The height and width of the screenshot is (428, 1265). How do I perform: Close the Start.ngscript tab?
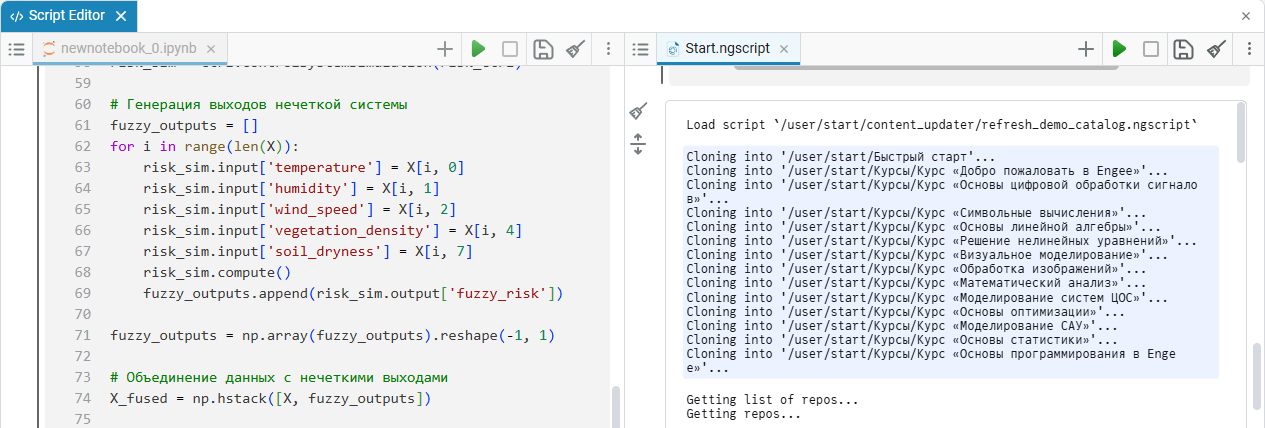pyautogui.click(x=784, y=48)
